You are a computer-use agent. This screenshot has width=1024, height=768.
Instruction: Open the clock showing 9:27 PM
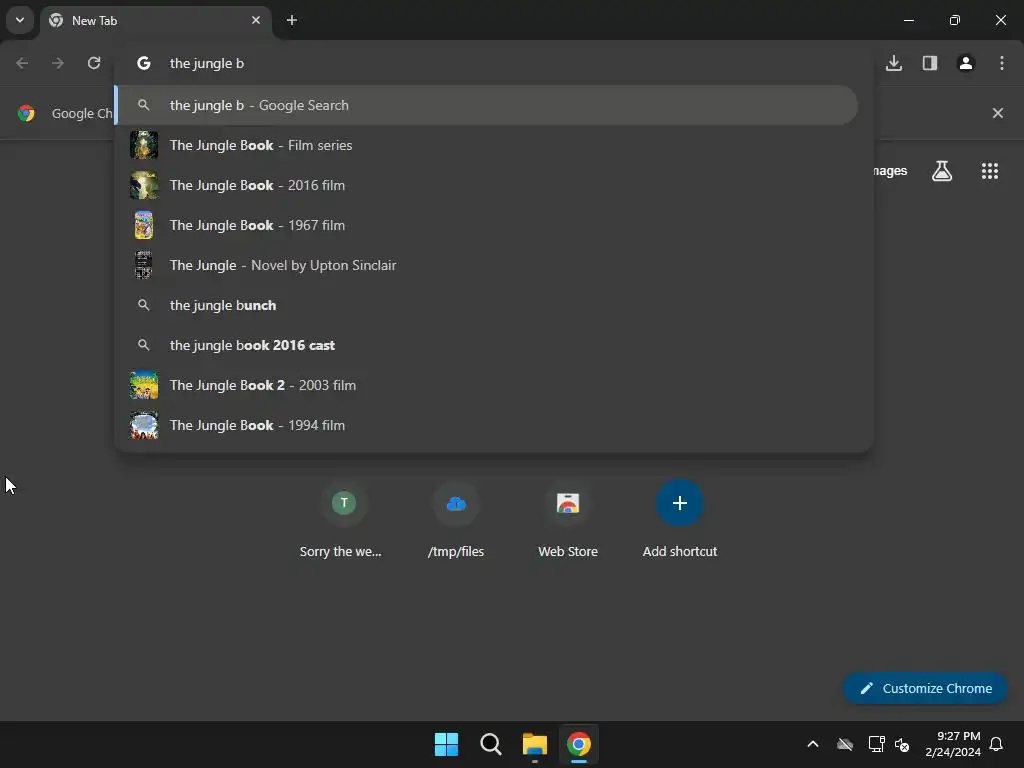coord(953,744)
